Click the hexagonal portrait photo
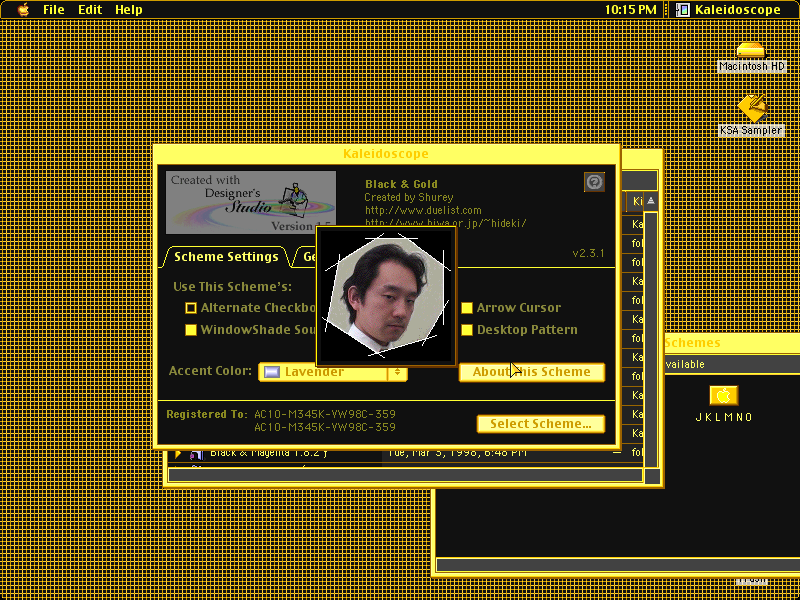Viewport: 800px width, 600px height. [386, 296]
